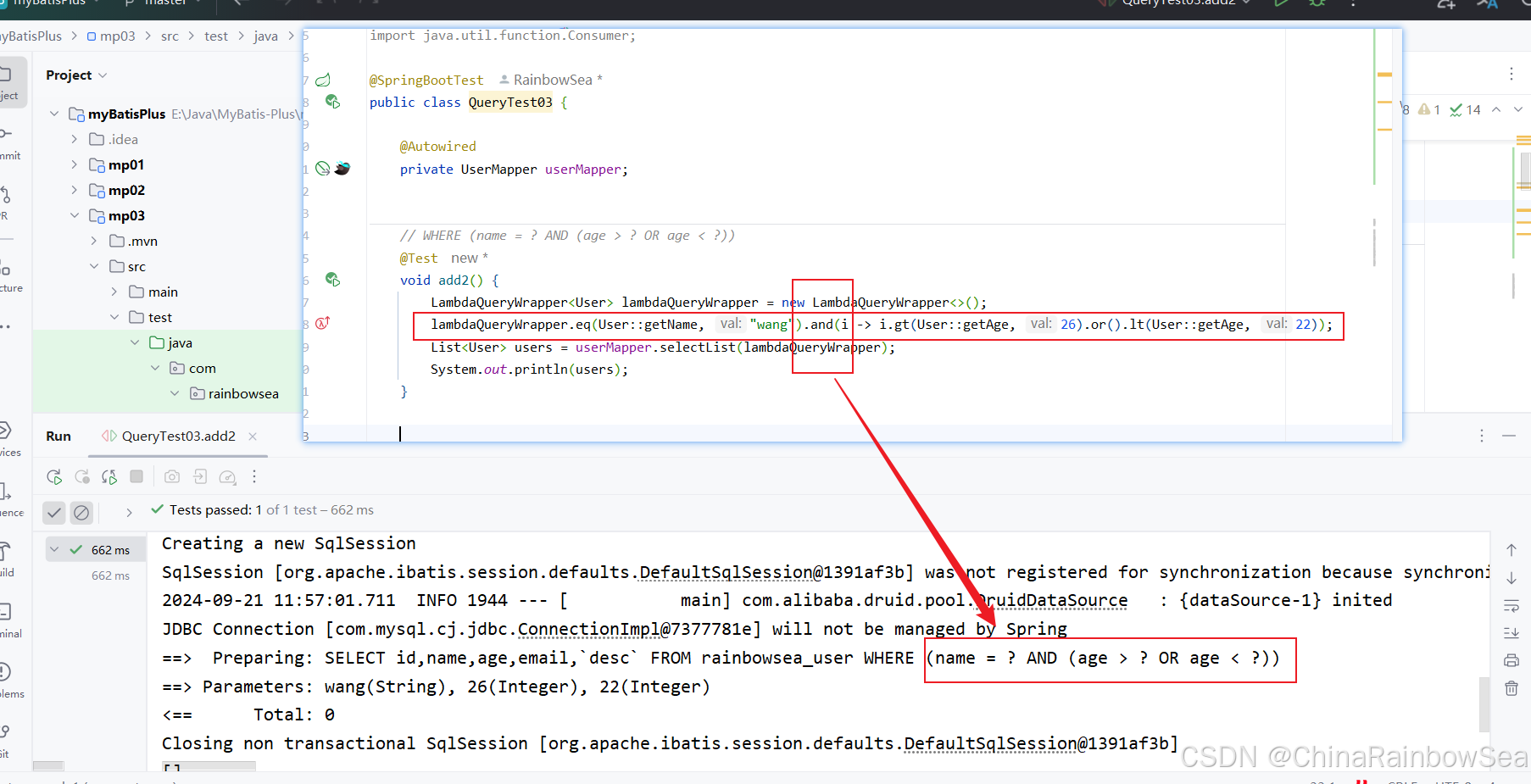The height and width of the screenshot is (784, 1531).
Task: Click the camera dump threads icon
Action: [172, 476]
